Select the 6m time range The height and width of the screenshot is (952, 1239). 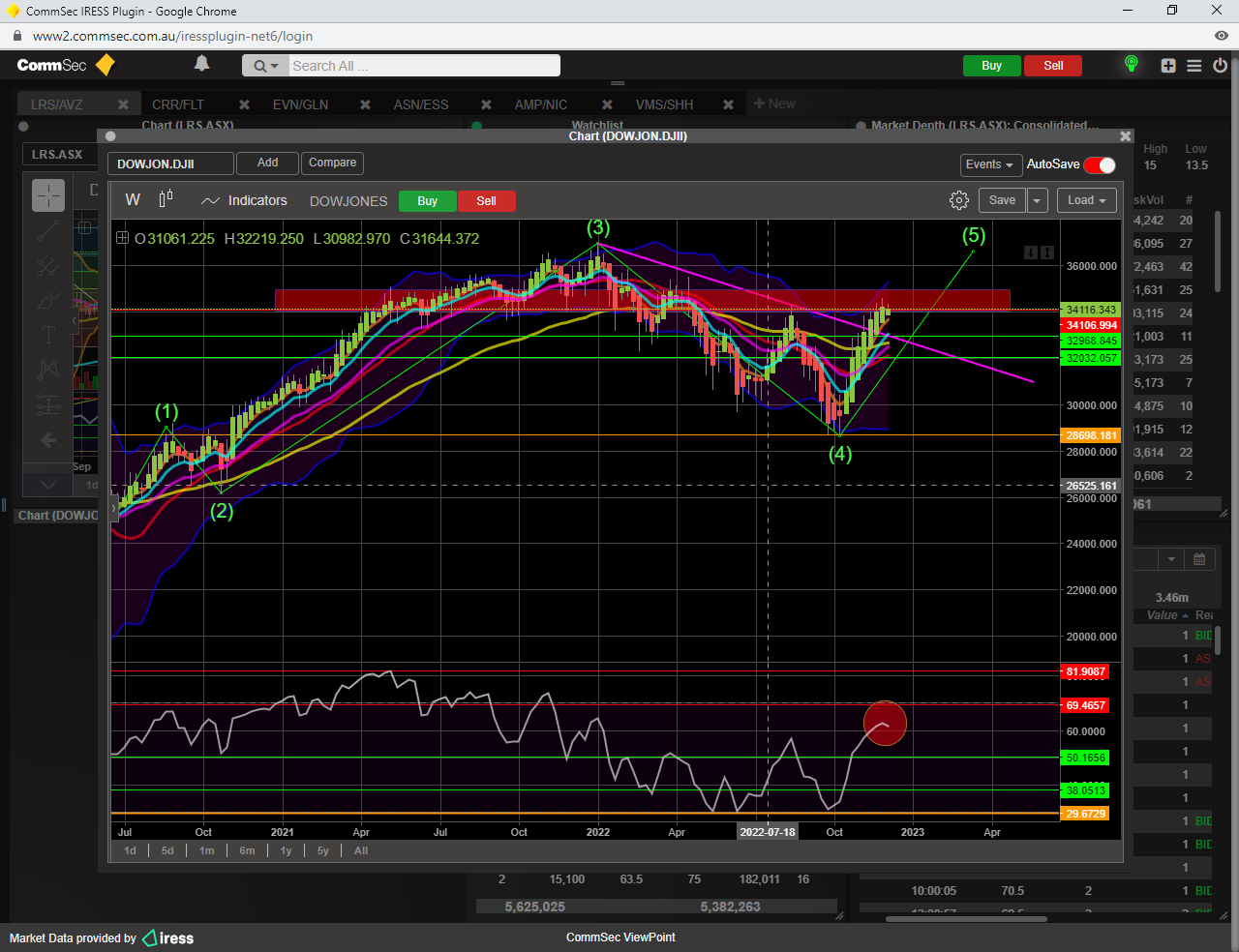pos(247,850)
